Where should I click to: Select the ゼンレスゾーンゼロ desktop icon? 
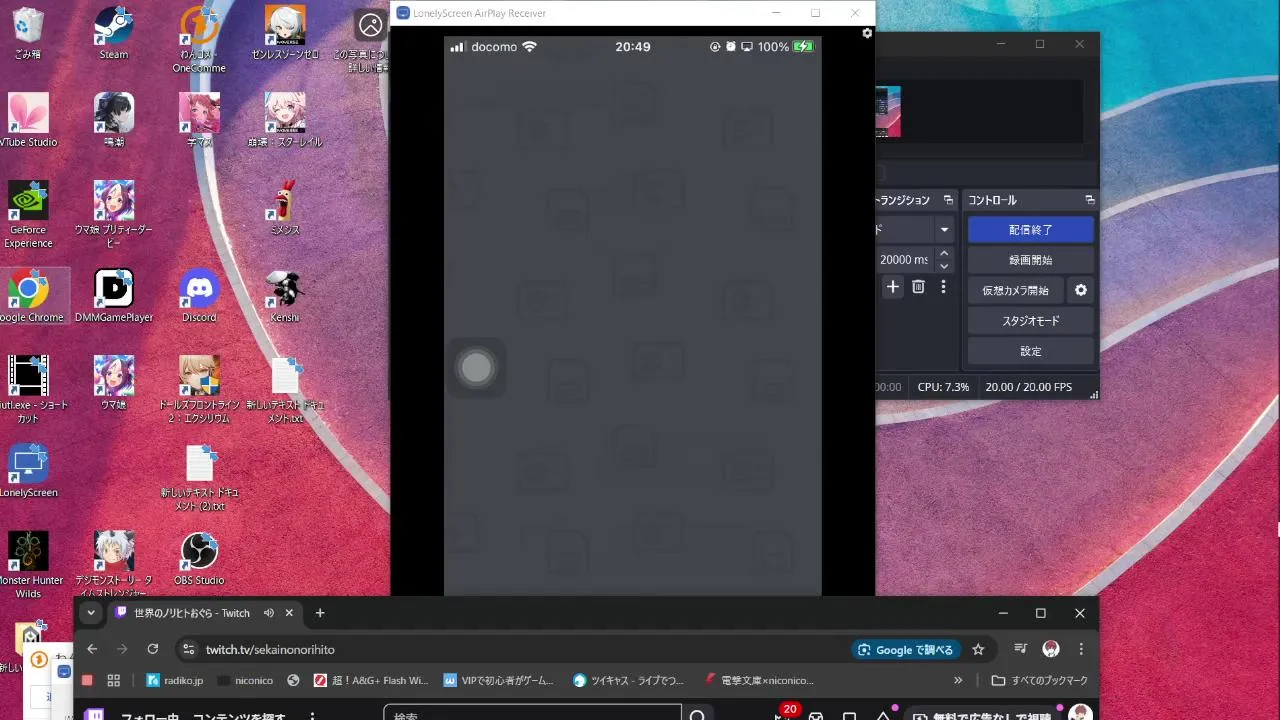(285, 33)
